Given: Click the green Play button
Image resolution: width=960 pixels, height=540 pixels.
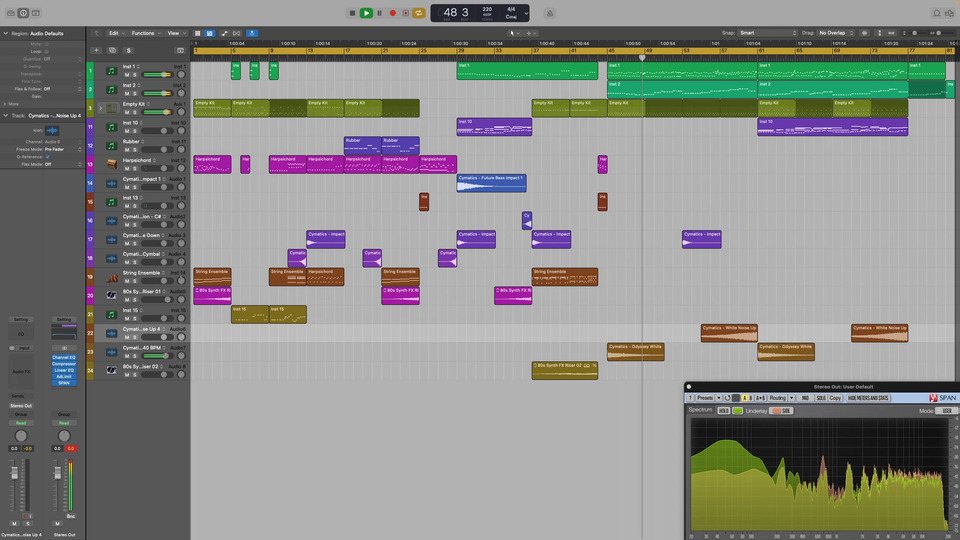Looking at the screenshot, I should point(366,13).
